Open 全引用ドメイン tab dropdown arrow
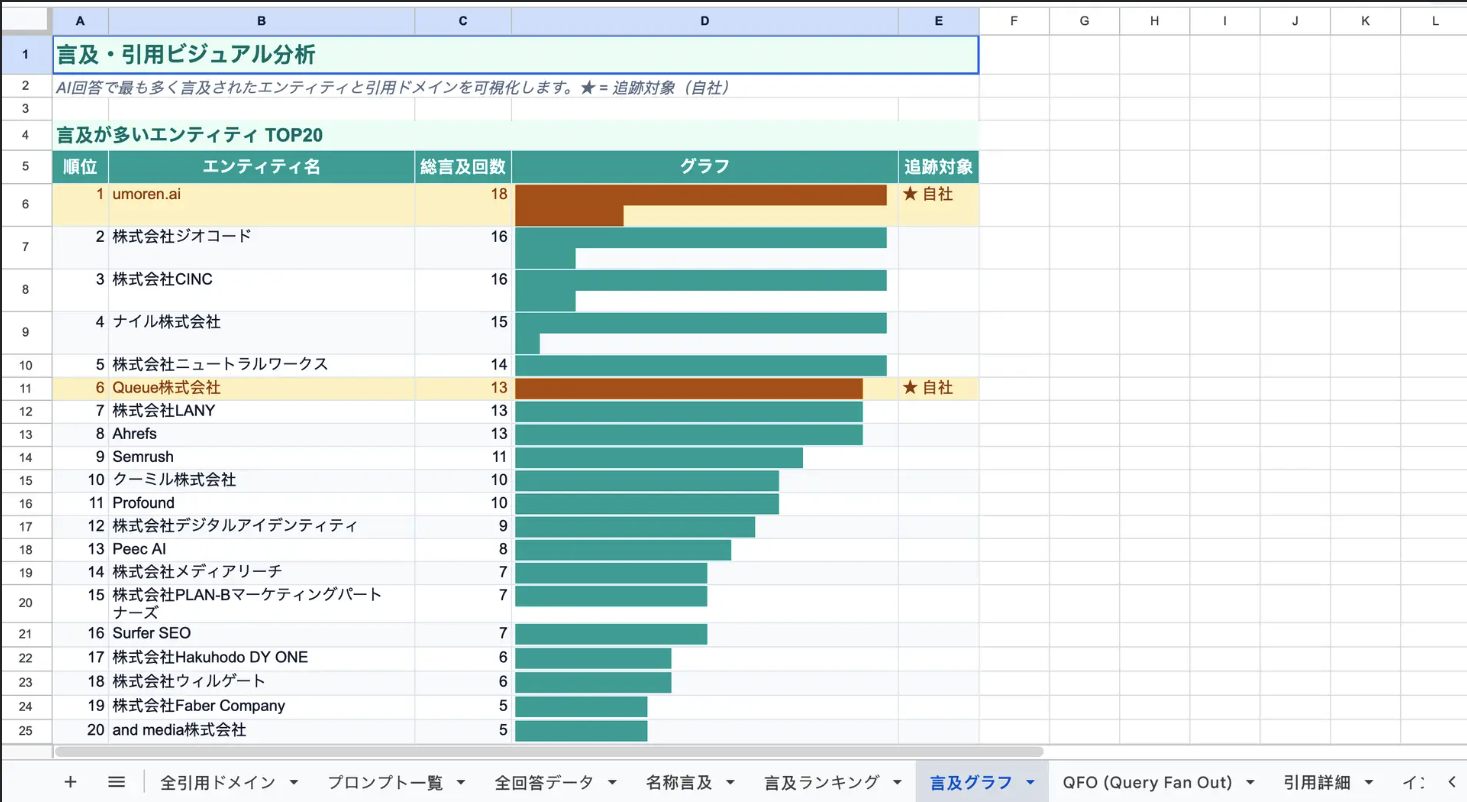The width and height of the screenshot is (1467, 802). coord(294,783)
